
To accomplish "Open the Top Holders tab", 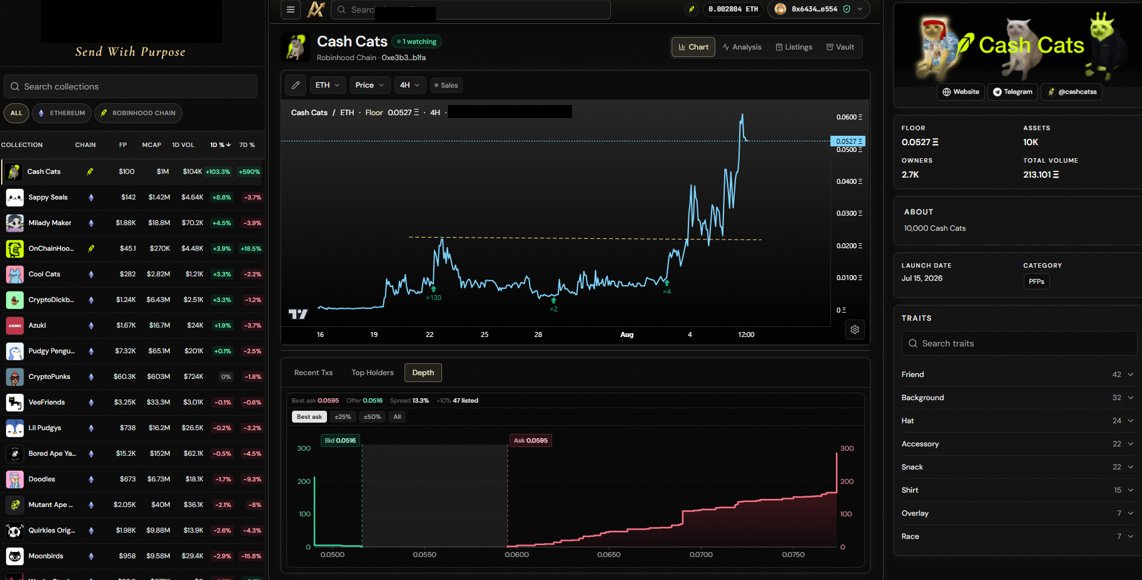I will (372, 372).
